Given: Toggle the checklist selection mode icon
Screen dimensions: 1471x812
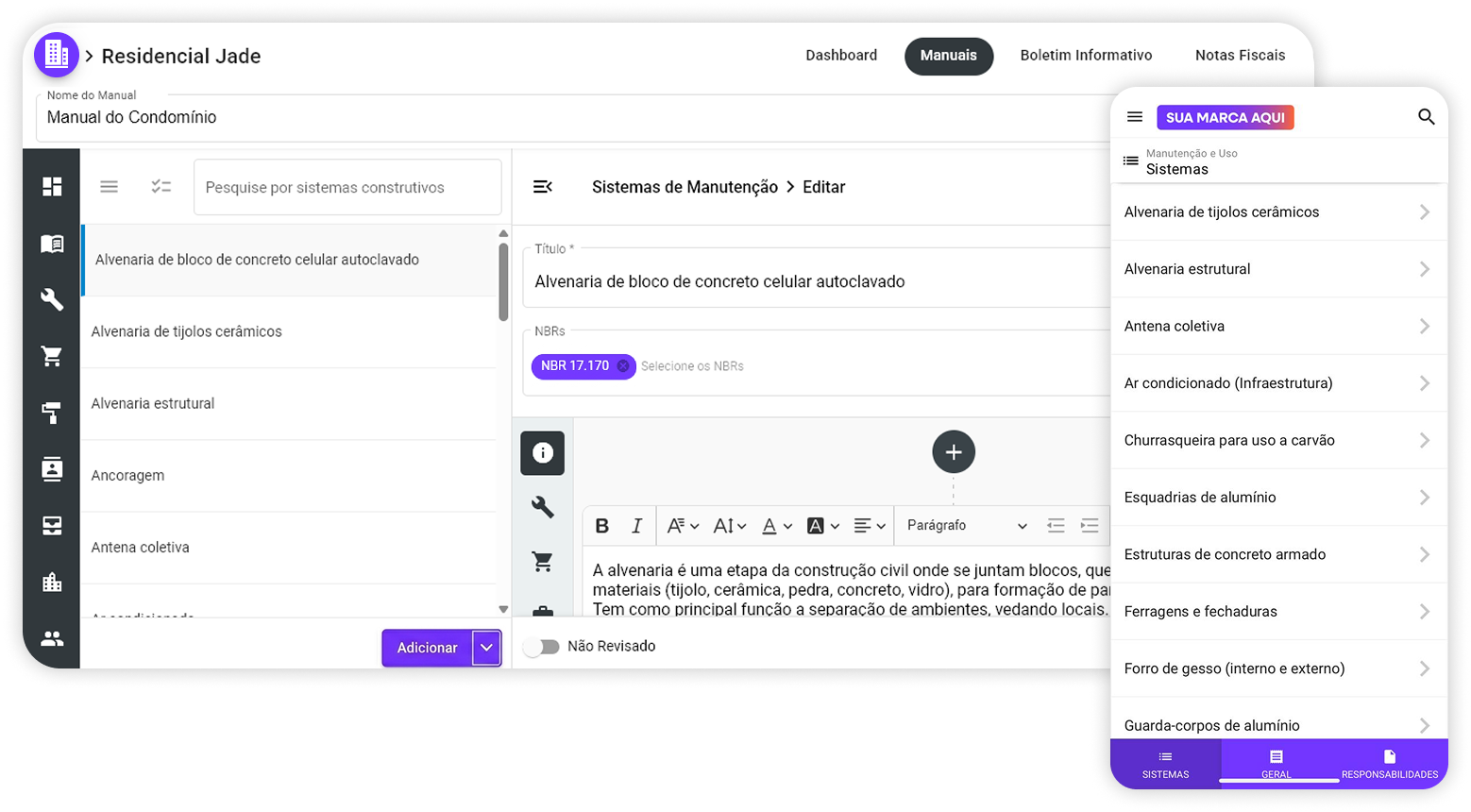Looking at the screenshot, I should pos(161,187).
